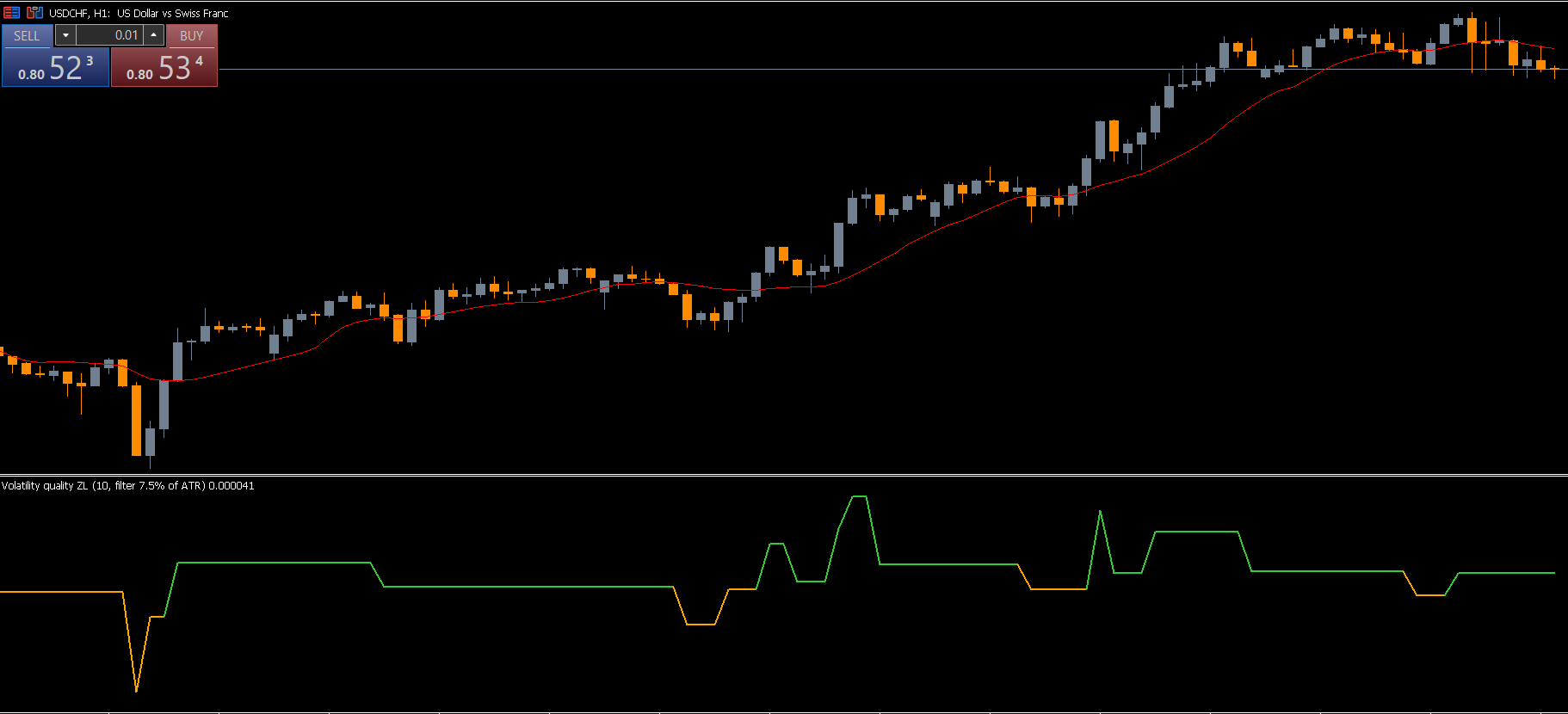Viewport: 1568px width, 714px height.
Task: Click the sharp narrow green indicator spike
Action: [x=1100, y=514]
